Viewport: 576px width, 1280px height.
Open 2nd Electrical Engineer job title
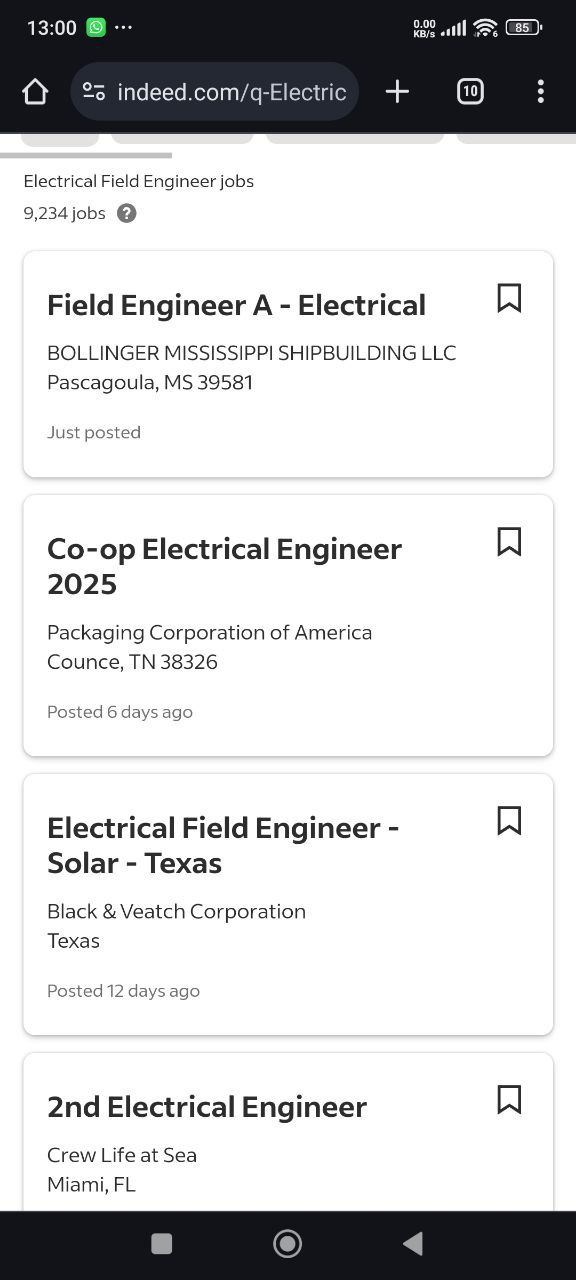(207, 1107)
